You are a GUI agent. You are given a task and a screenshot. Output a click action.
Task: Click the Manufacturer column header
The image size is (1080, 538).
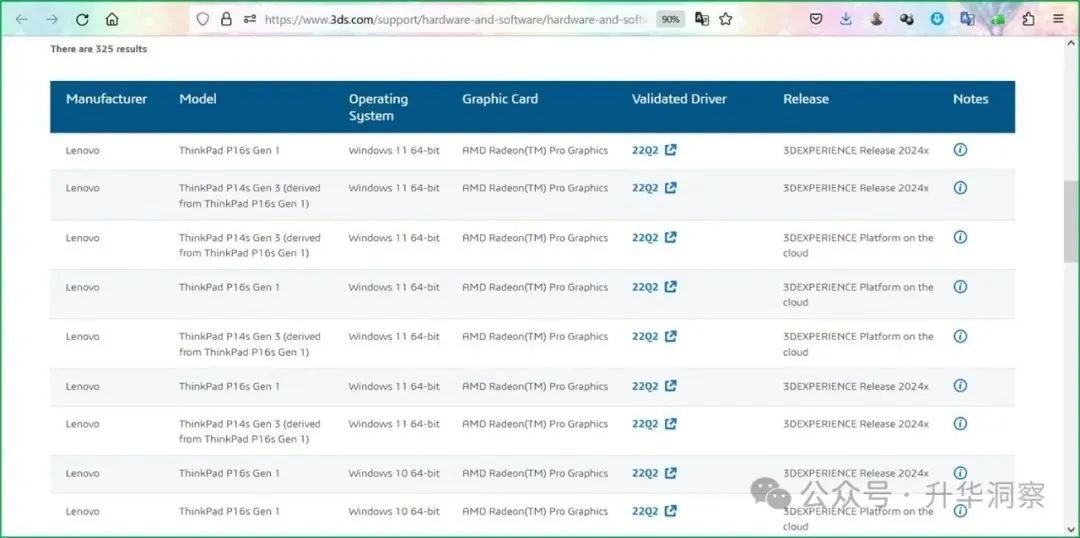(x=106, y=99)
